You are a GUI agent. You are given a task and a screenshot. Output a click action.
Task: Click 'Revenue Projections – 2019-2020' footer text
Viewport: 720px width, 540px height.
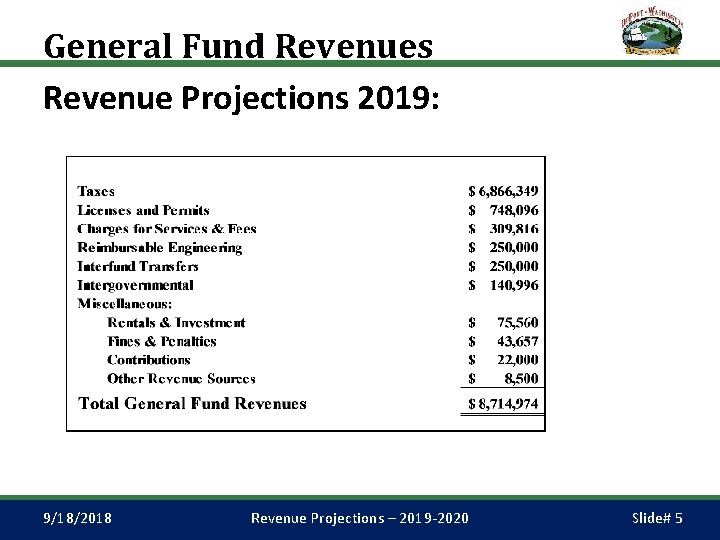pyautogui.click(x=360, y=518)
